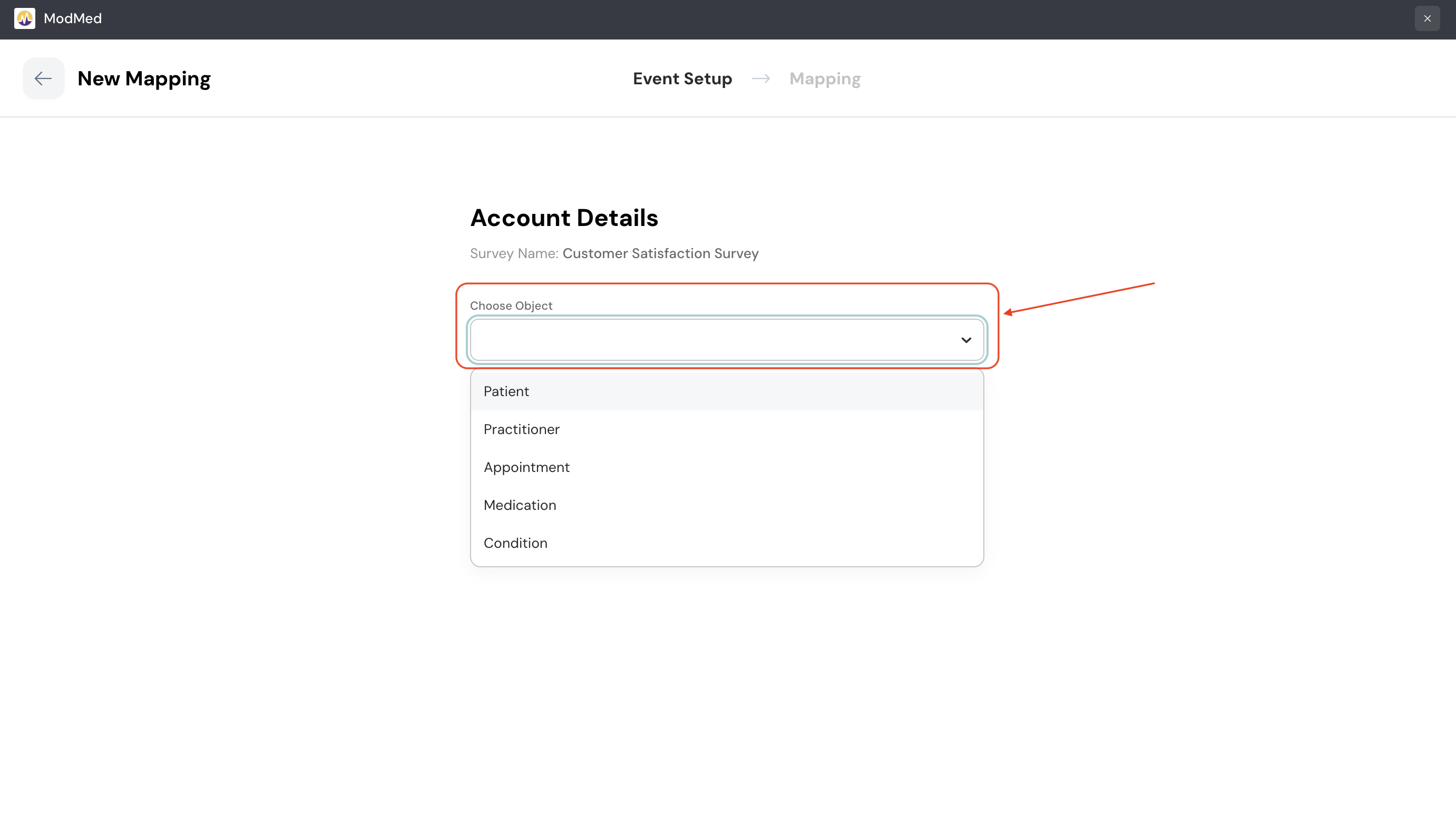Choose the Practitioner option

point(521,429)
